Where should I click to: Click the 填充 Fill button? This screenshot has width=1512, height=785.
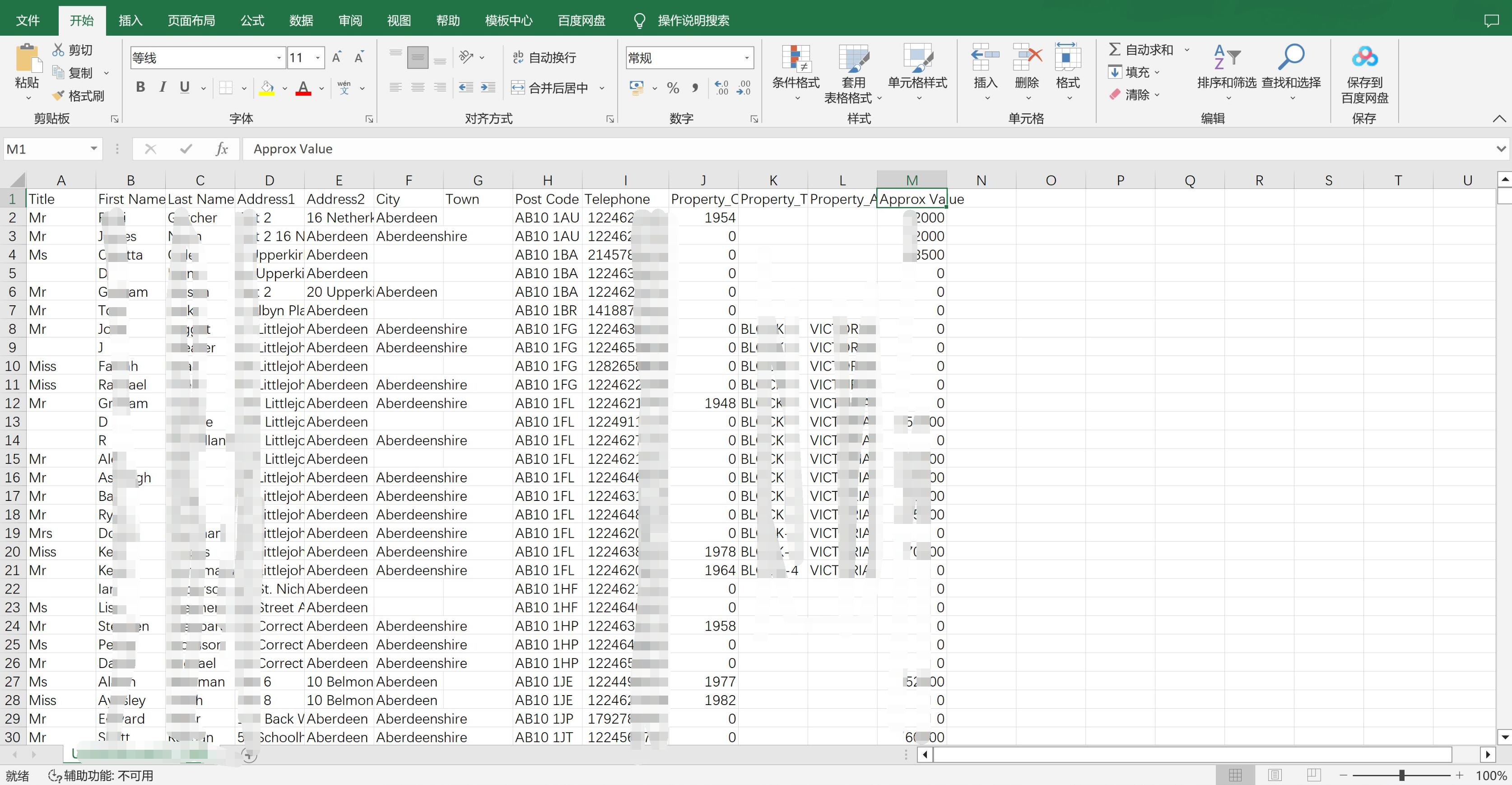[x=1129, y=72]
